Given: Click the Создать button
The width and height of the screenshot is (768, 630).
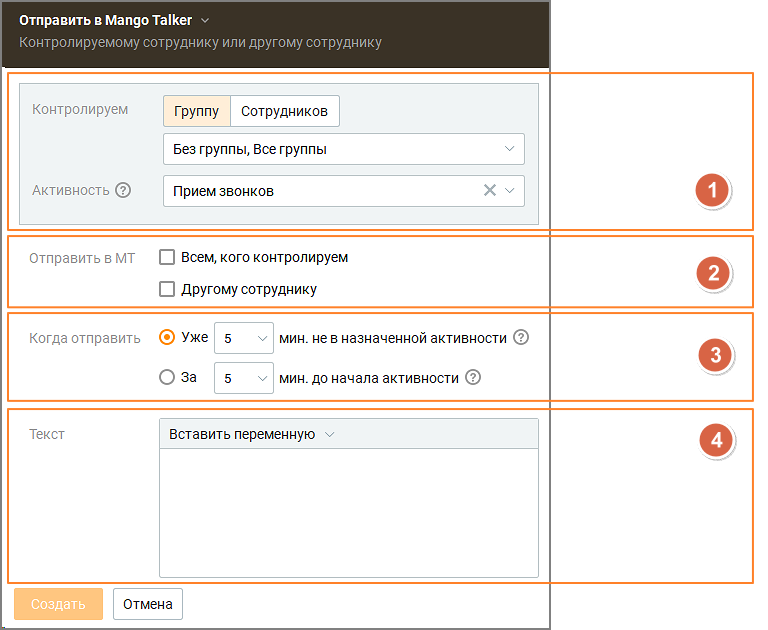Looking at the screenshot, I should (x=58, y=604).
